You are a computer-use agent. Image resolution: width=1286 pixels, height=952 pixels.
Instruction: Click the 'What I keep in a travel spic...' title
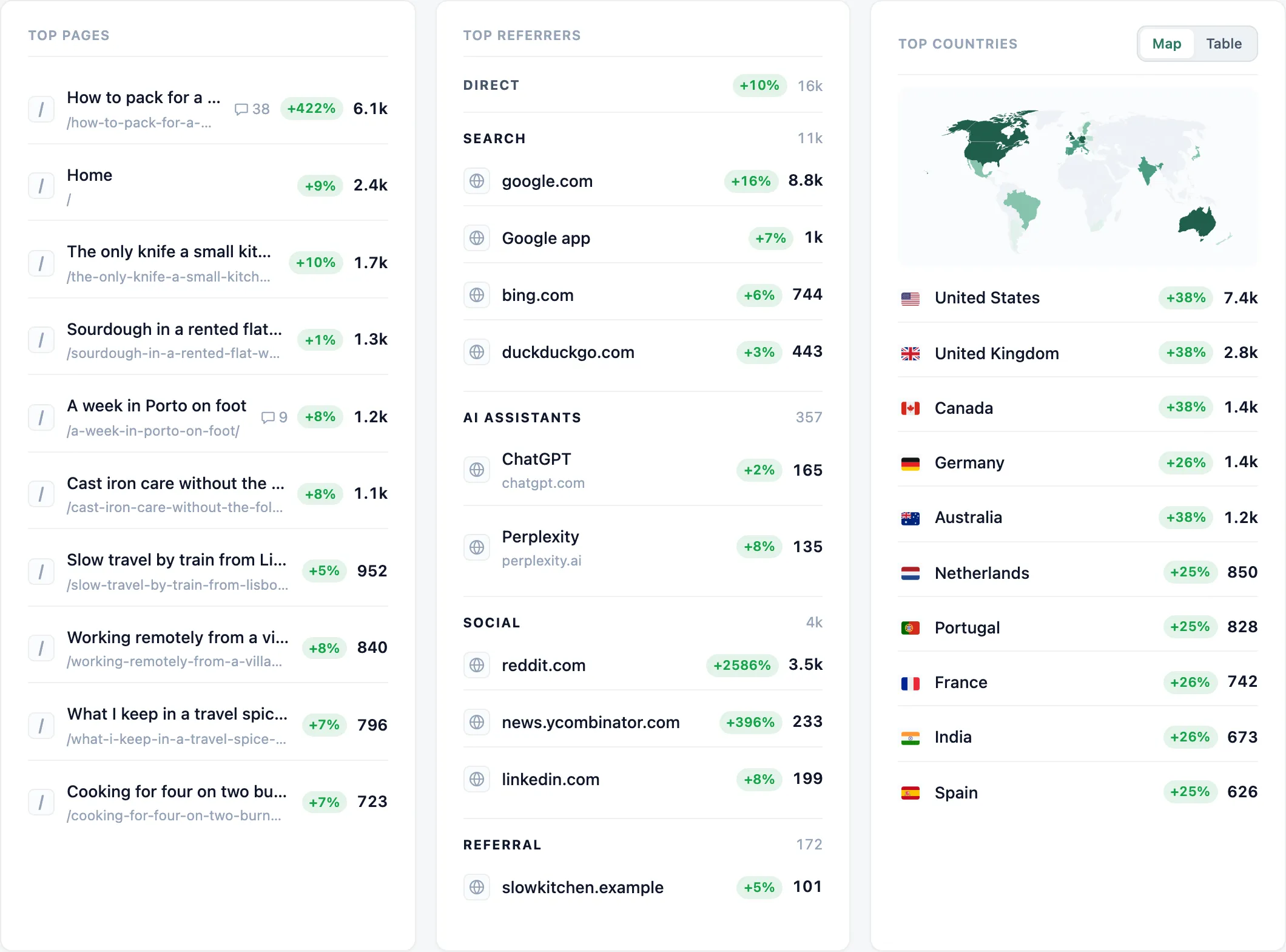click(x=177, y=714)
